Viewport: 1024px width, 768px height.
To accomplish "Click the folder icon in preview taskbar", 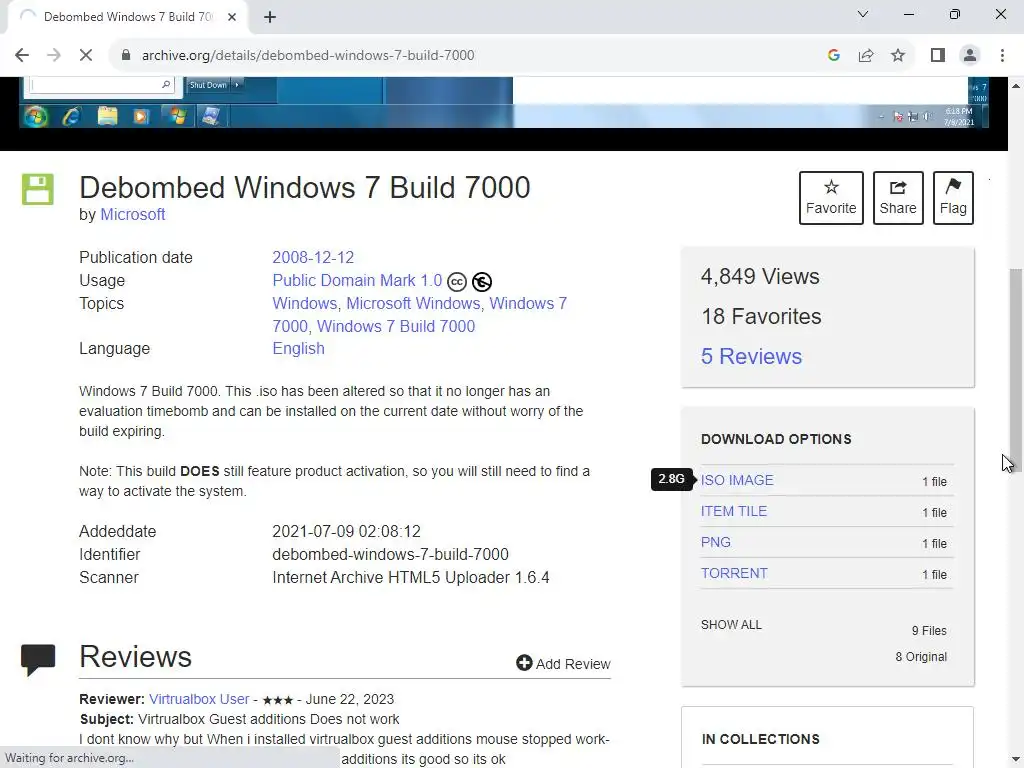I will click(x=107, y=116).
